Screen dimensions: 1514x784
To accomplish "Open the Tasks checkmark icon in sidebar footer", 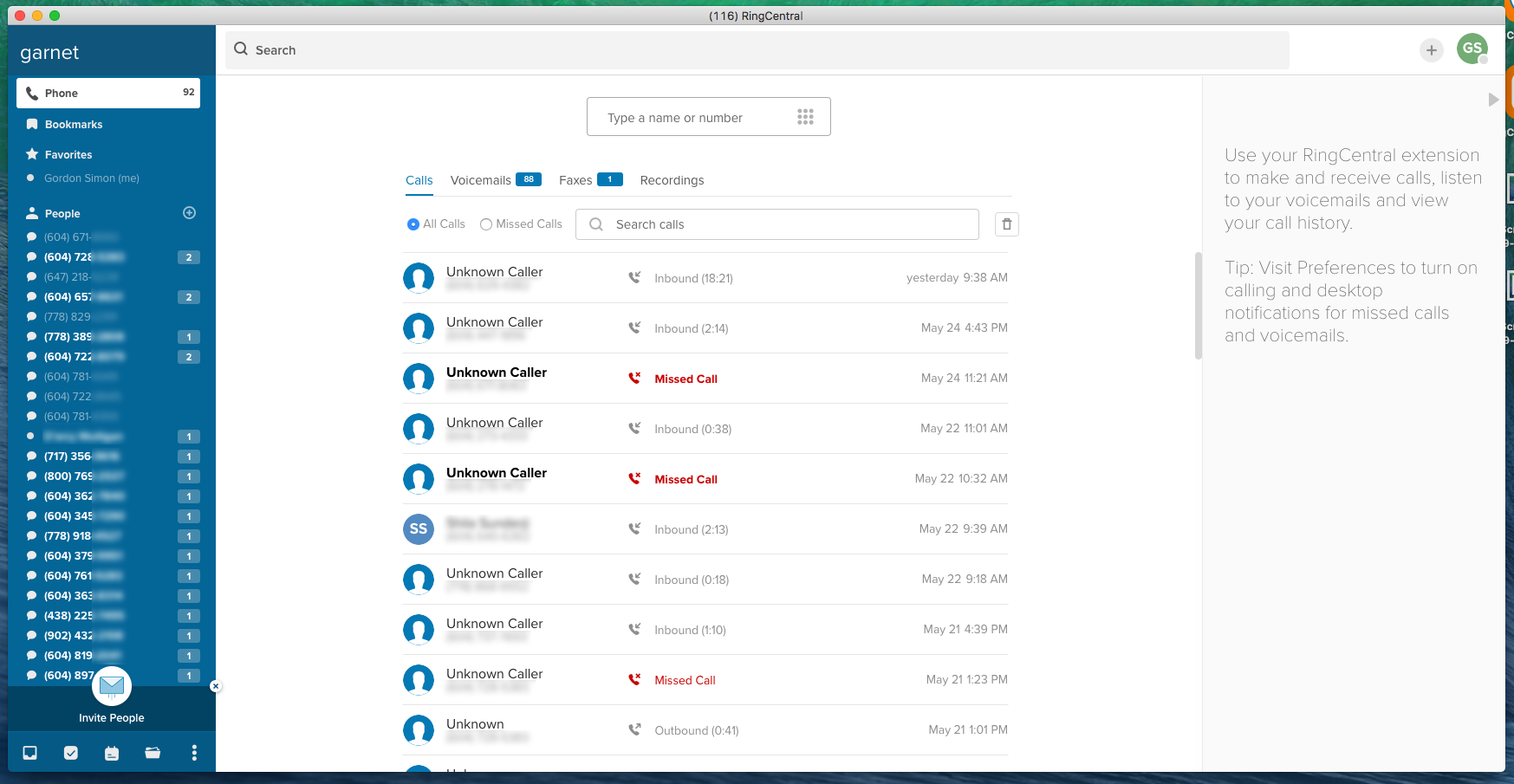I will pyautogui.click(x=71, y=753).
